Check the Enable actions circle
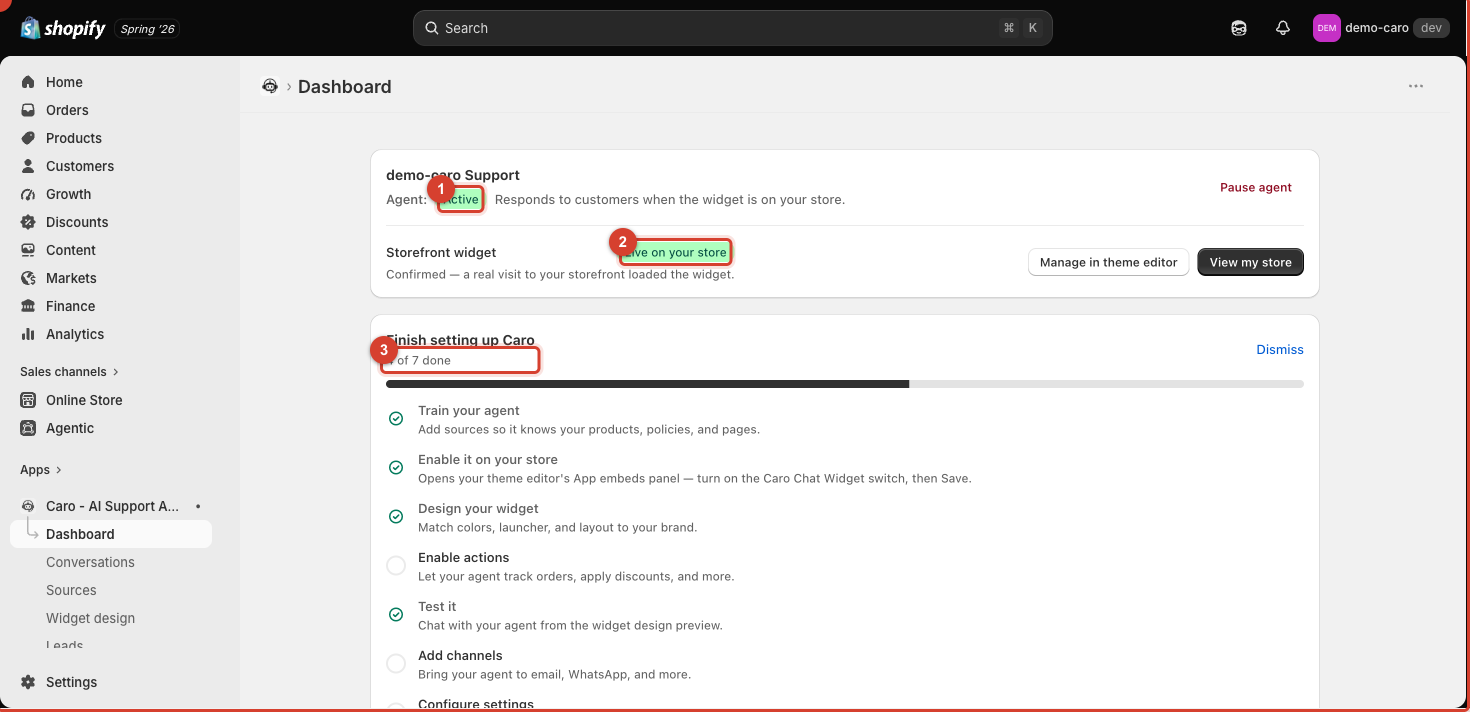Viewport: 1470px width, 712px height. 396,565
